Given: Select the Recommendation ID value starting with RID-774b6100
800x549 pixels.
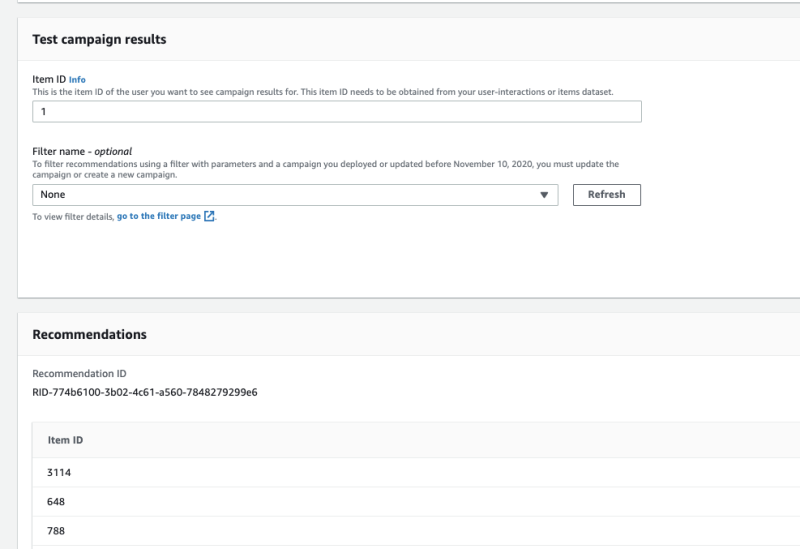Looking at the screenshot, I should click(x=145, y=392).
